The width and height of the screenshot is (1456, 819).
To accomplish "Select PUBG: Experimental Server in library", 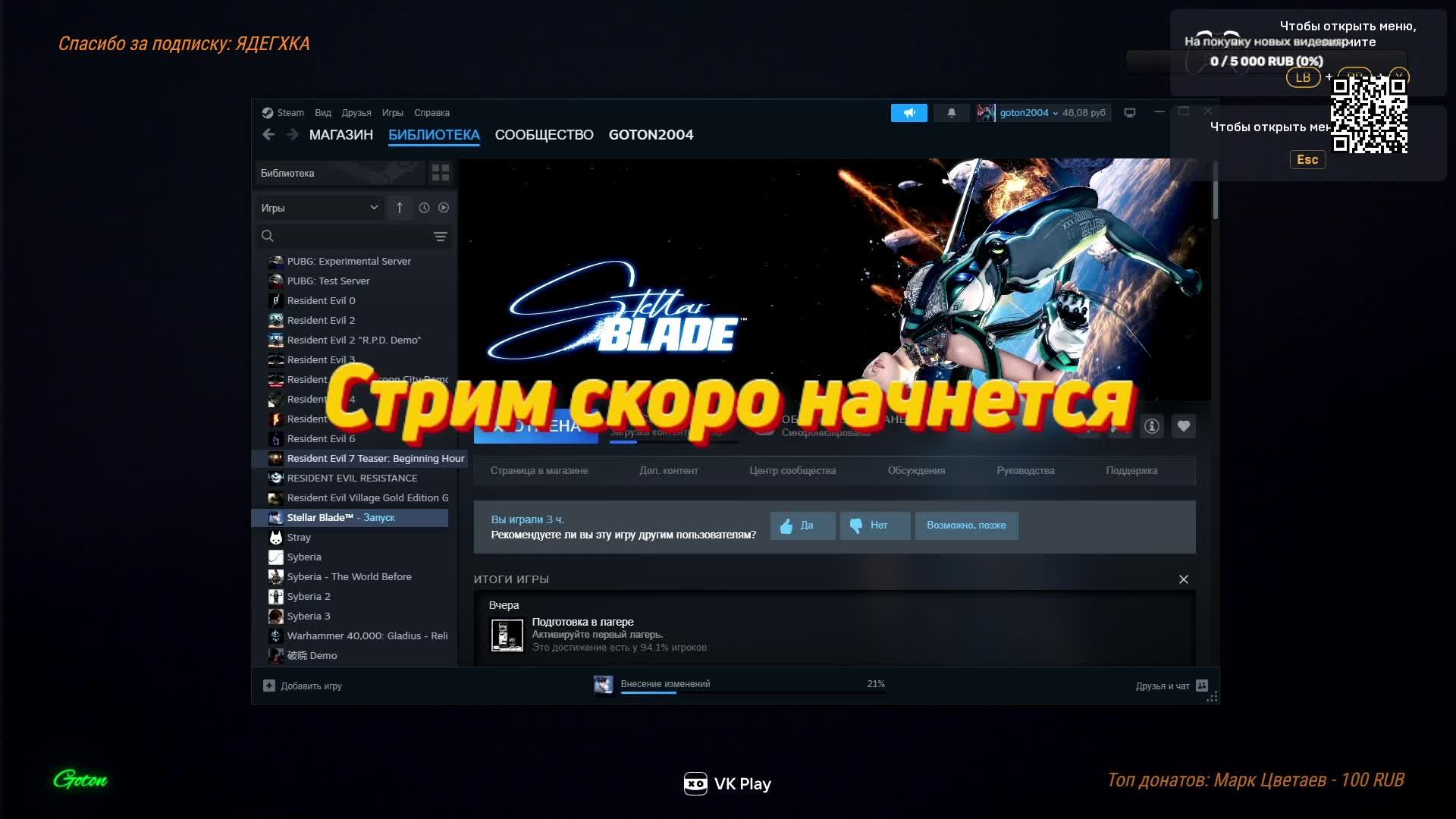I will point(350,261).
